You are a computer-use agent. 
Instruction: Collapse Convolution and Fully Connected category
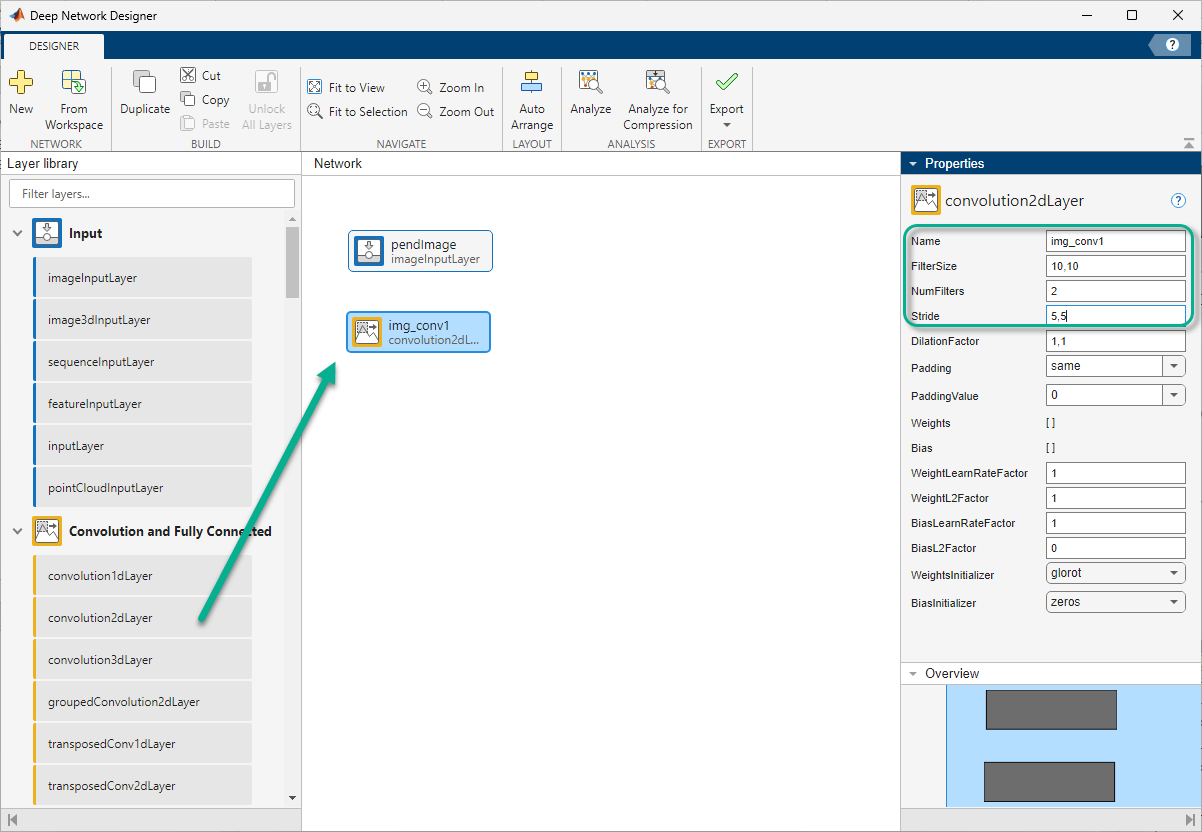(x=17, y=531)
